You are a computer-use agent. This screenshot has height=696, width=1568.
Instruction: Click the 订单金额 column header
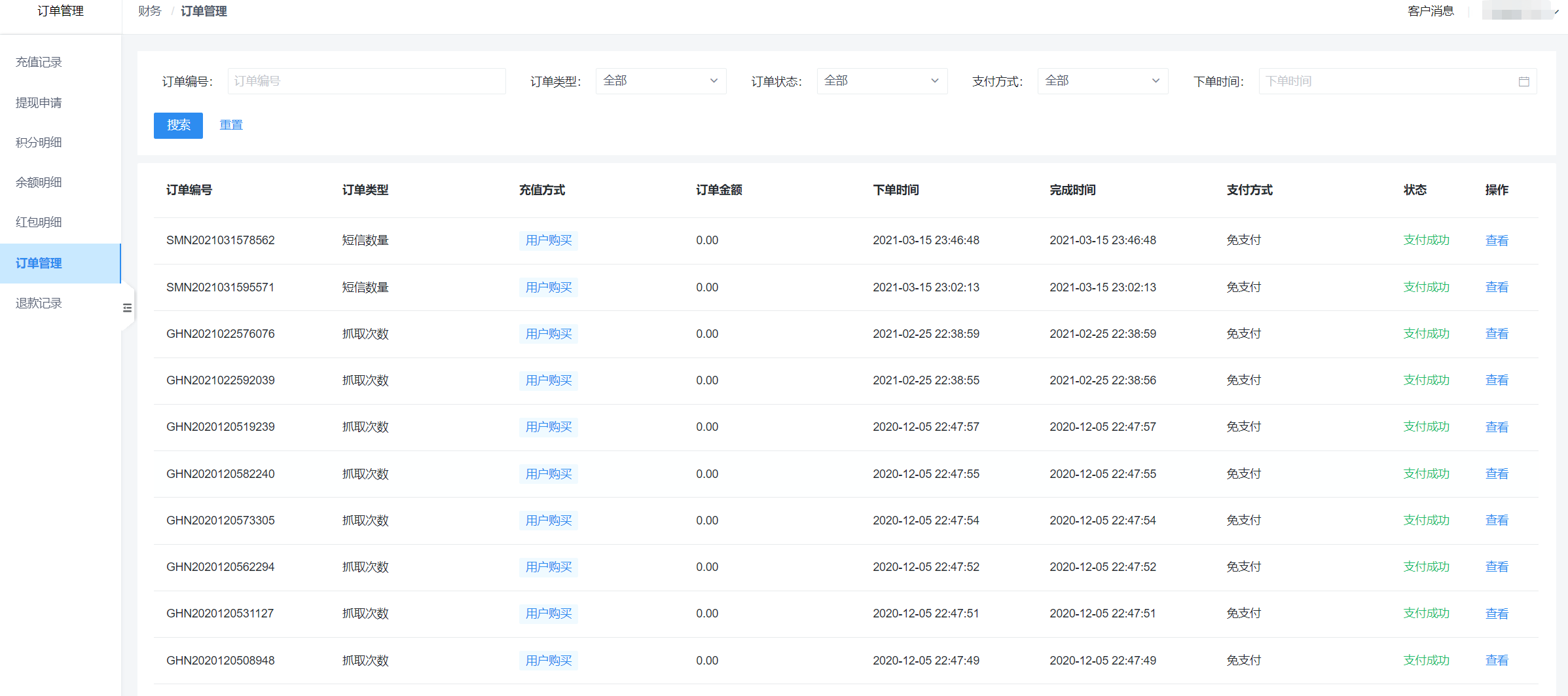(719, 190)
